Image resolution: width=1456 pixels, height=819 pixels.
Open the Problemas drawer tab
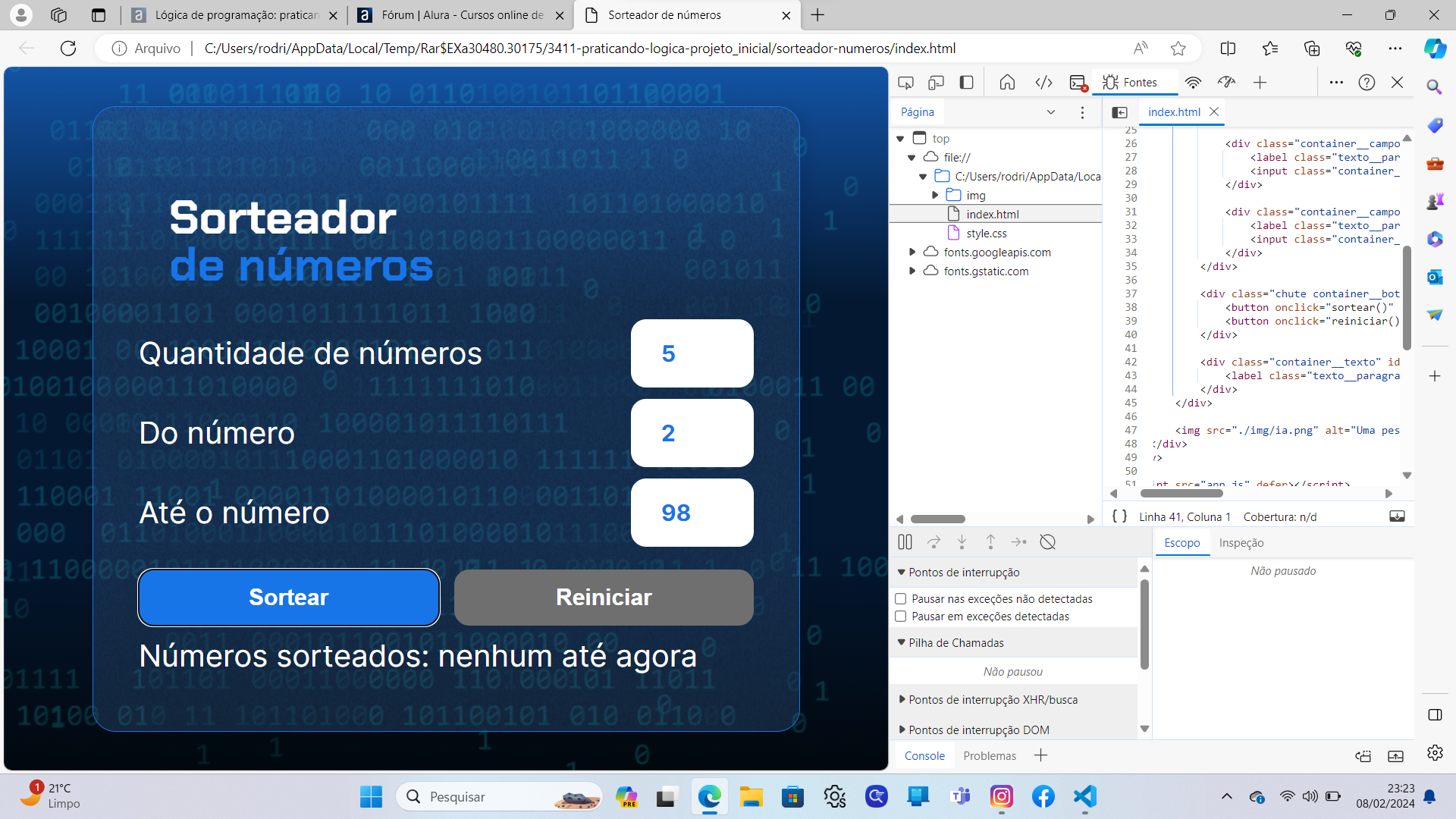pyautogui.click(x=989, y=755)
